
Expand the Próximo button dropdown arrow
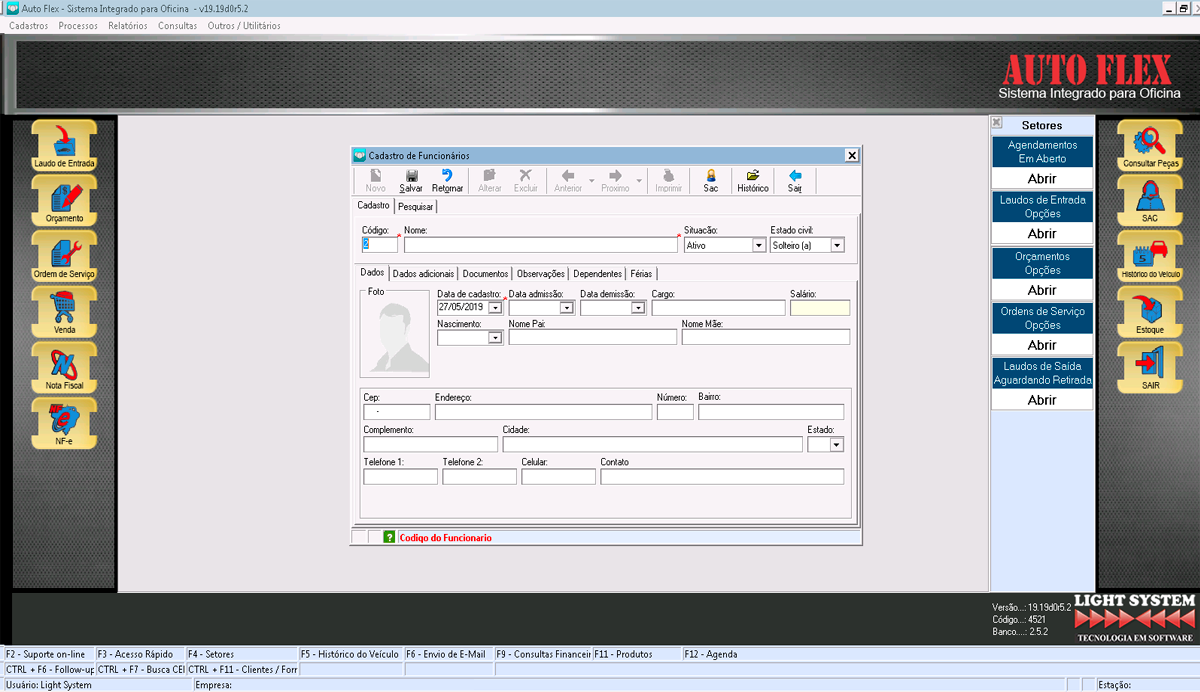pos(639,182)
